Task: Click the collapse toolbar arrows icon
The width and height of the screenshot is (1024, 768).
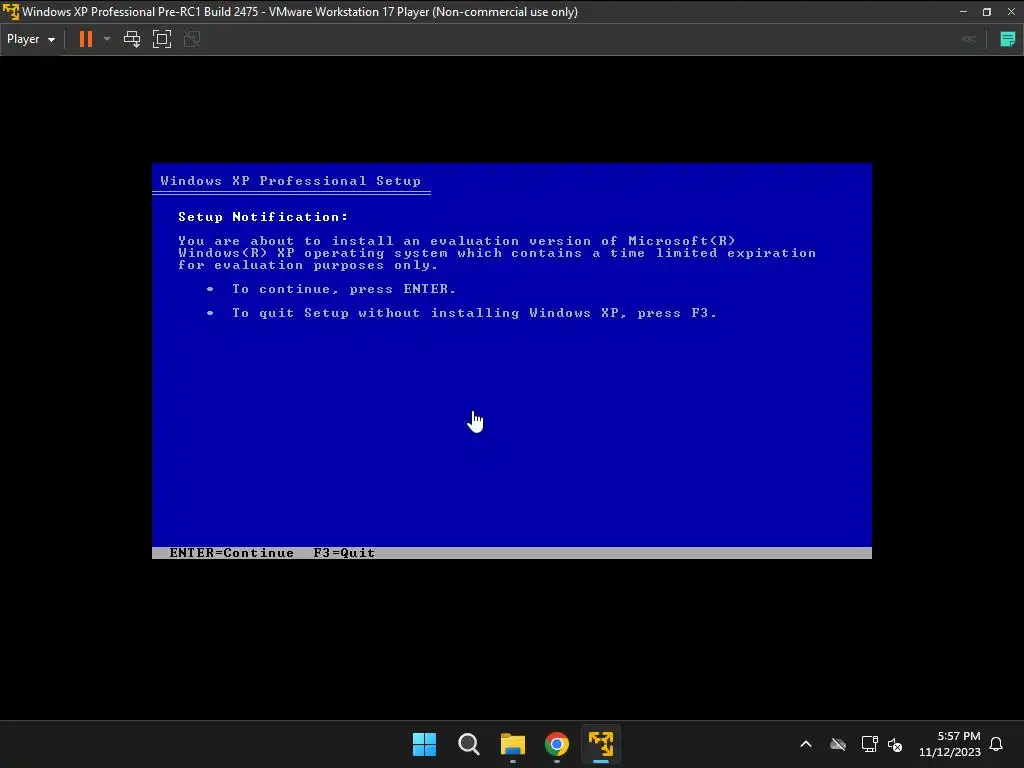Action: [969, 39]
